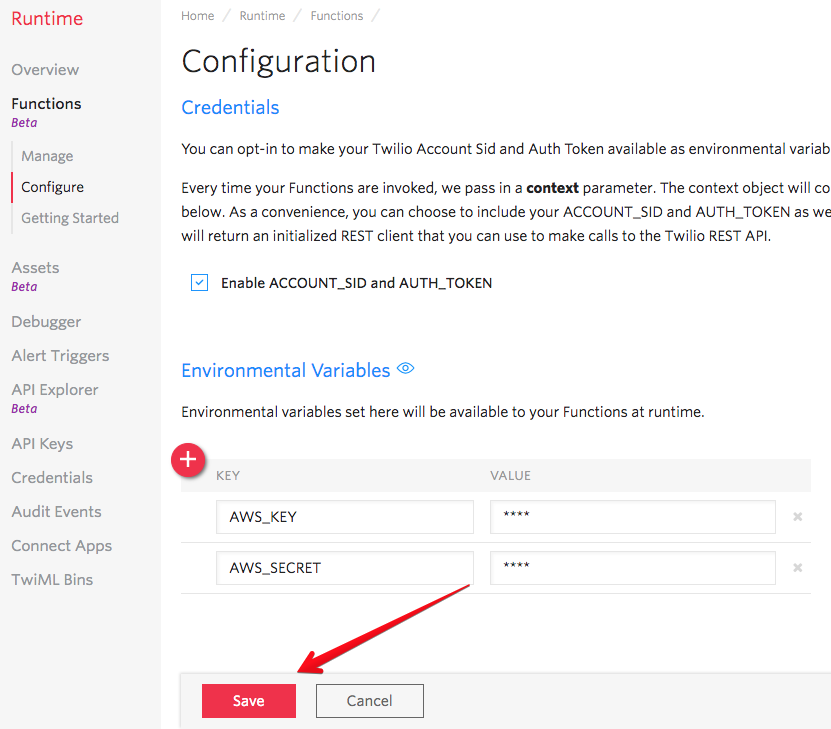Click the Credentials section heading
This screenshot has height=729, width=831.
coord(230,108)
